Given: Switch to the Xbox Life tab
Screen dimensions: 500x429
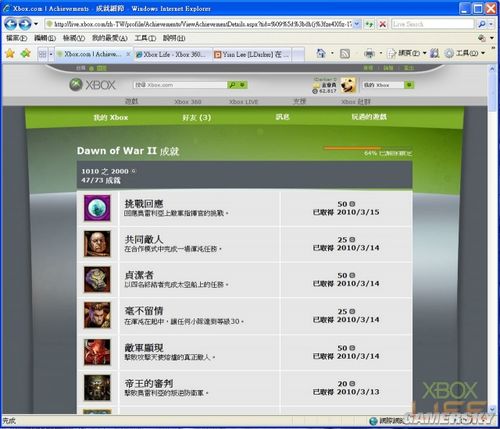Looking at the screenshot, I should click(173, 54).
